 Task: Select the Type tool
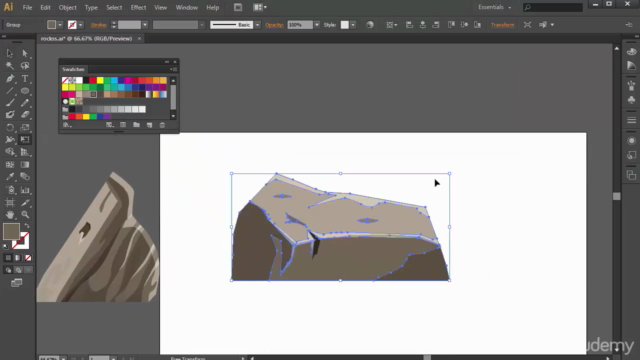pyautogui.click(x=25, y=78)
